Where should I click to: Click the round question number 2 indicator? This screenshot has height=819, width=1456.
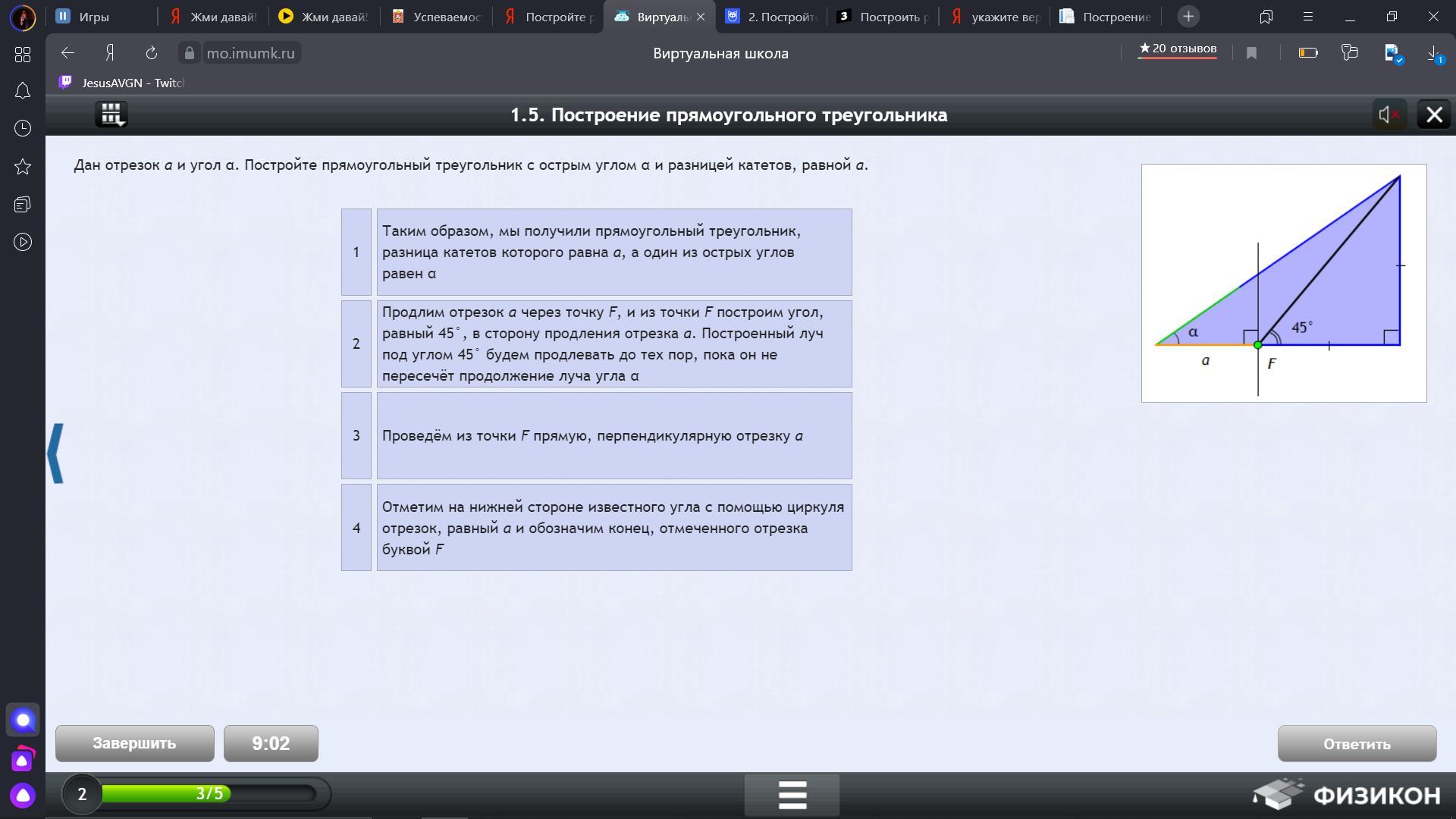pyautogui.click(x=82, y=794)
